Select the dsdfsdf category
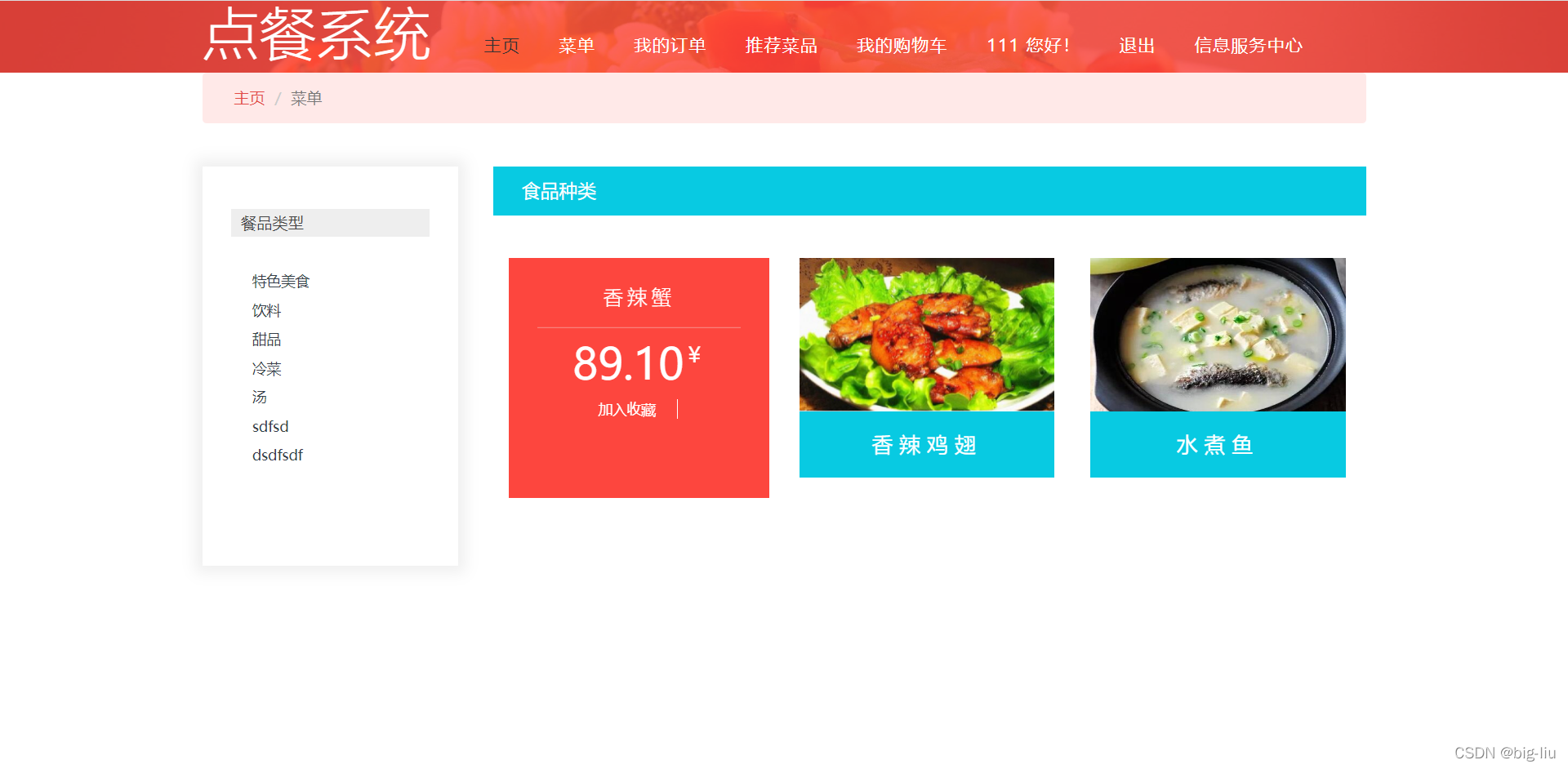The image size is (1568, 769). click(x=278, y=455)
